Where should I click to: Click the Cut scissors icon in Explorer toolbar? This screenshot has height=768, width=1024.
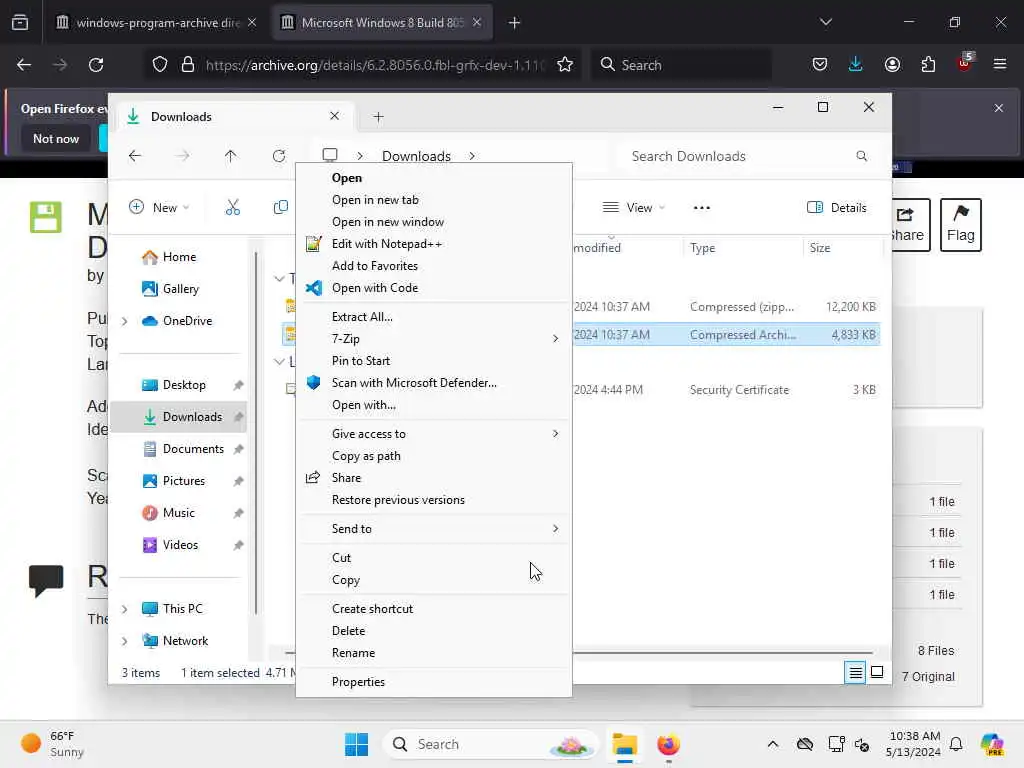click(232, 208)
